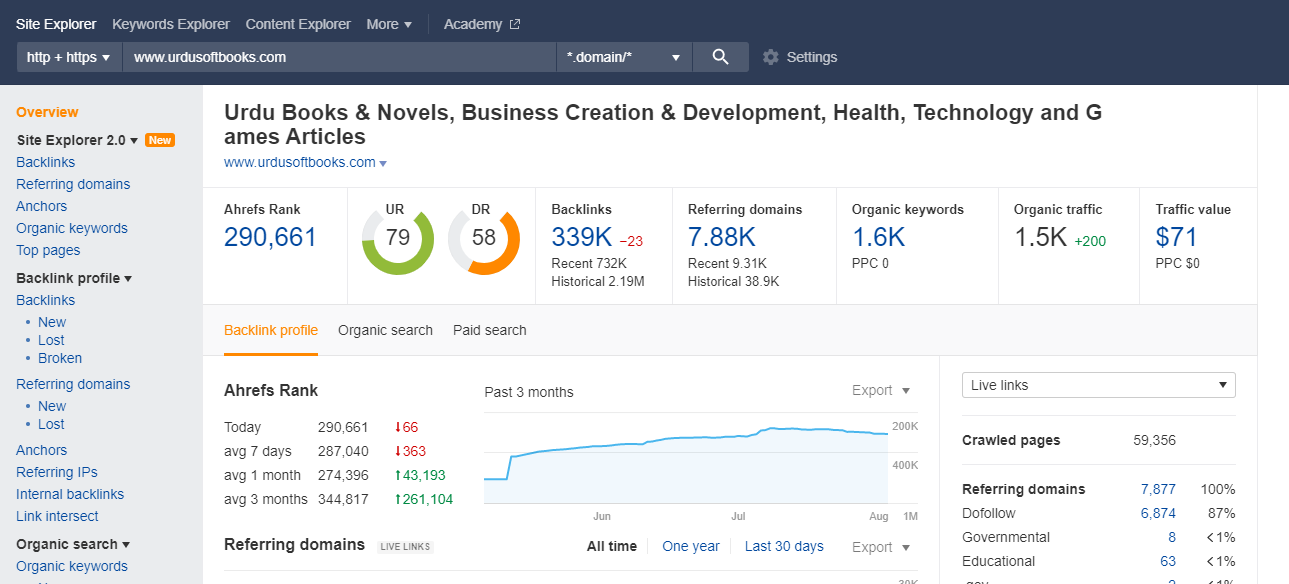This screenshot has height=584, width=1289.
Task: Click the Crawled pages value 59,356
Action: pos(1154,440)
